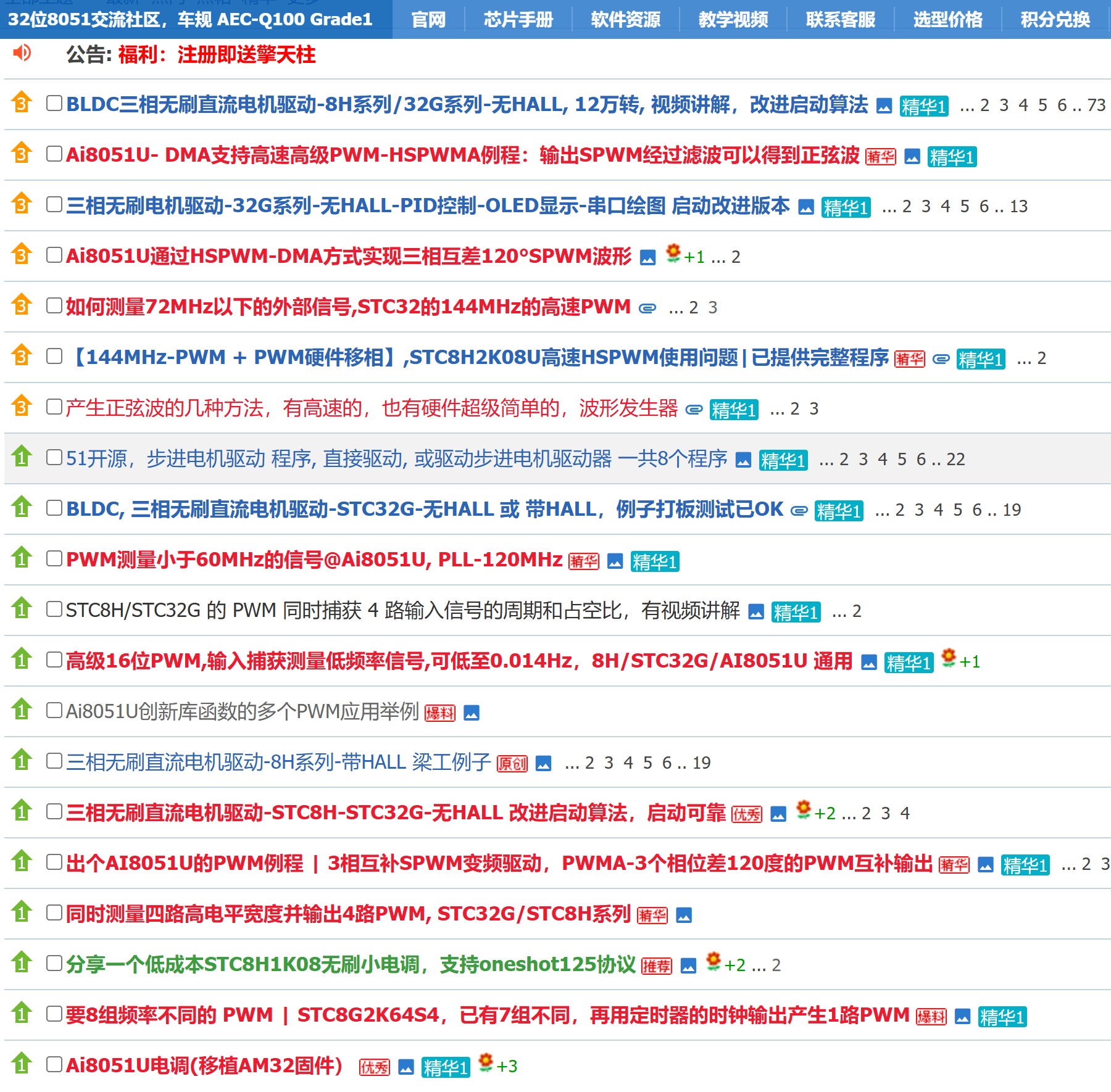Open the announcement link 福利：注册即送擎天柱
The image size is (1111, 1092).
217,55
